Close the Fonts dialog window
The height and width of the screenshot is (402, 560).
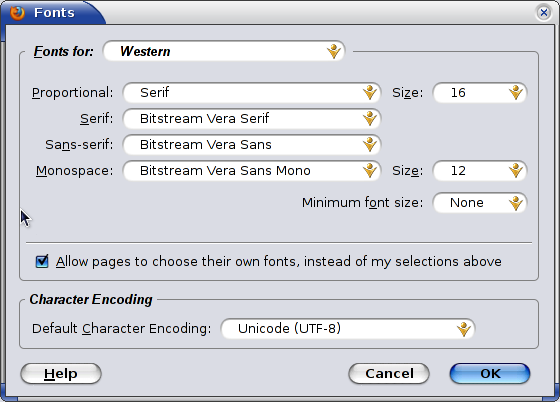coord(544,13)
